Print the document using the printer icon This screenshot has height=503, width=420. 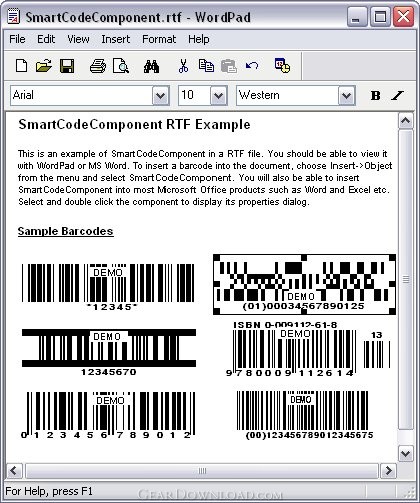(x=98, y=66)
